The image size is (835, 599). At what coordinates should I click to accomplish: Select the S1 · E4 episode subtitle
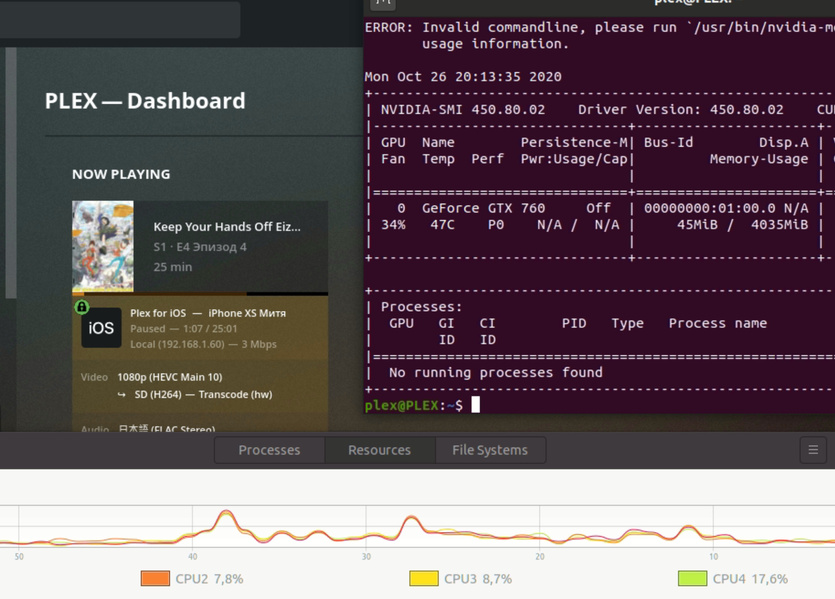pyautogui.click(x=200, y=247)
